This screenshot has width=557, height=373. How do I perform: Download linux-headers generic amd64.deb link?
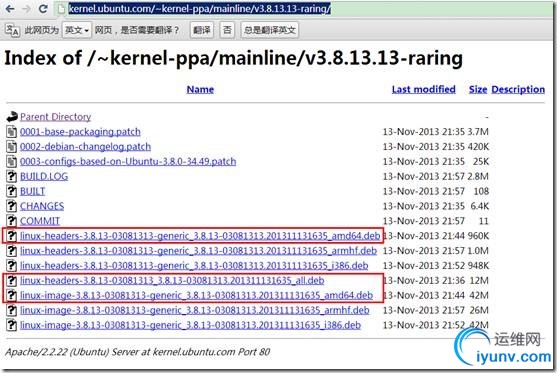[200, 236]
